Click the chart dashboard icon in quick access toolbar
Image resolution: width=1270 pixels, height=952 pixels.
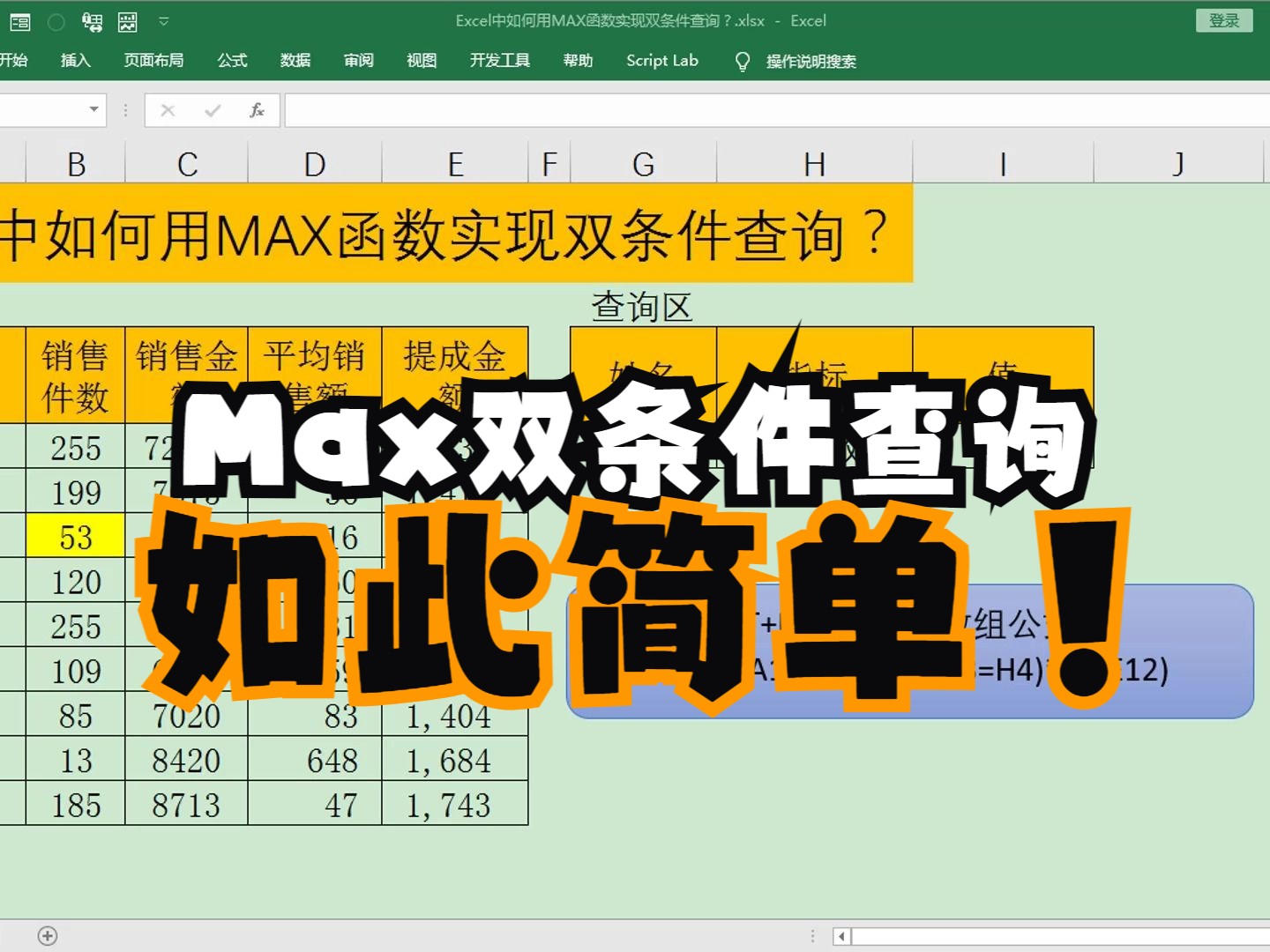[x=128, y=21]
